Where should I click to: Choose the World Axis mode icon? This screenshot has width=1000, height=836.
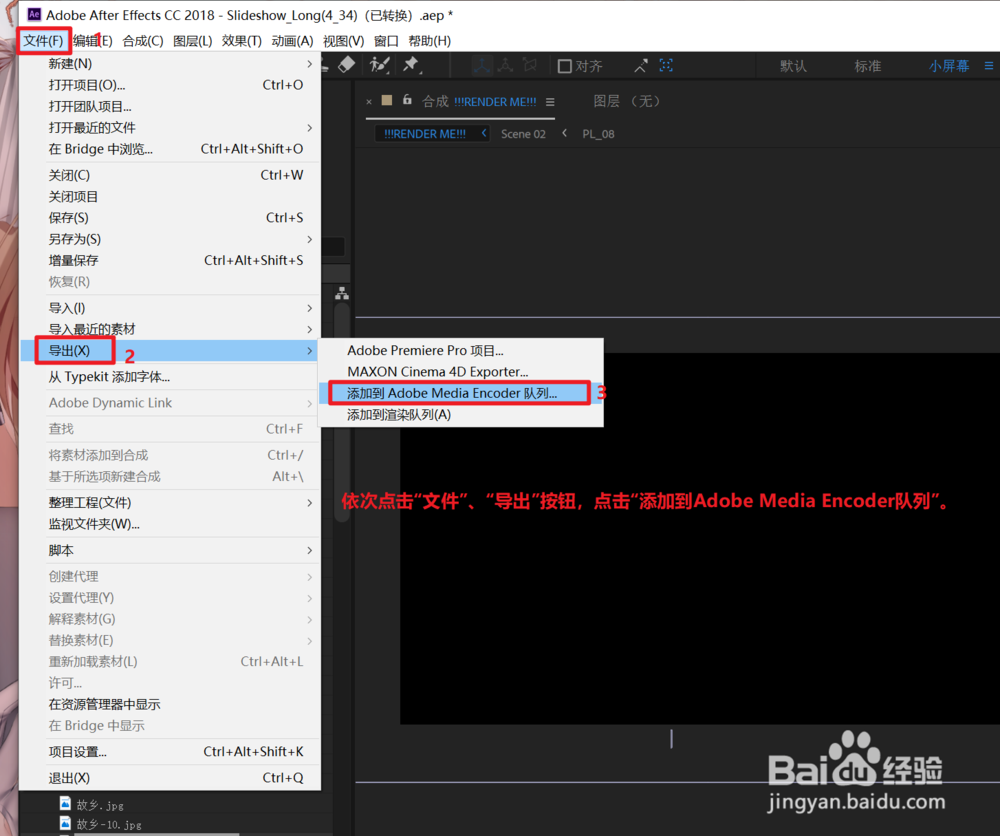(x=505, y=65)
